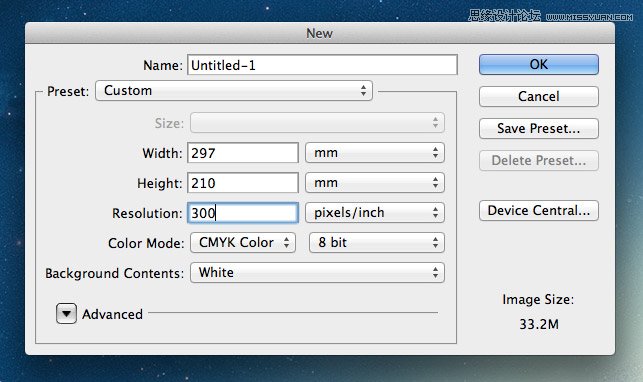Click the Cancel button
The width and height of the screenshot is (643, 382).
[x=538, y=96]
